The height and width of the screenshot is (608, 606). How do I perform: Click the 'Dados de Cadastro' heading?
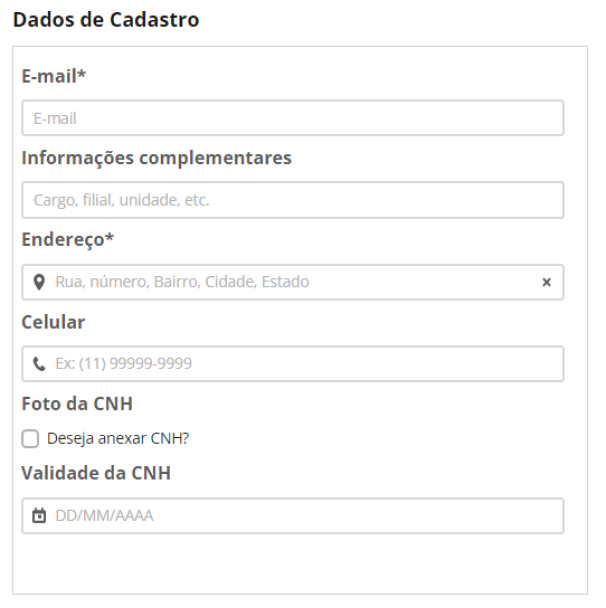click(x=106, y=19)
